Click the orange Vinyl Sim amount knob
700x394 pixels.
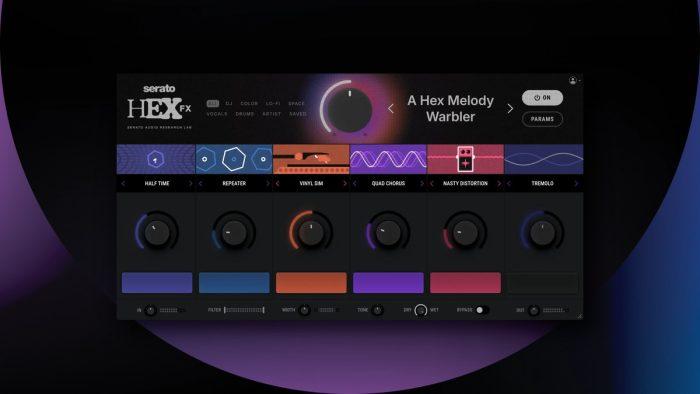coord(311,232)
